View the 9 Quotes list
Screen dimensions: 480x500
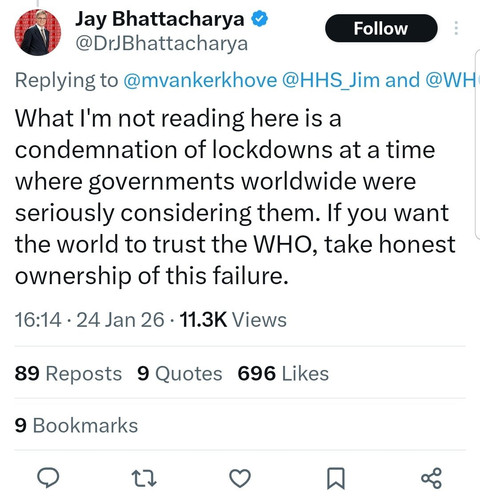(180, 373)
